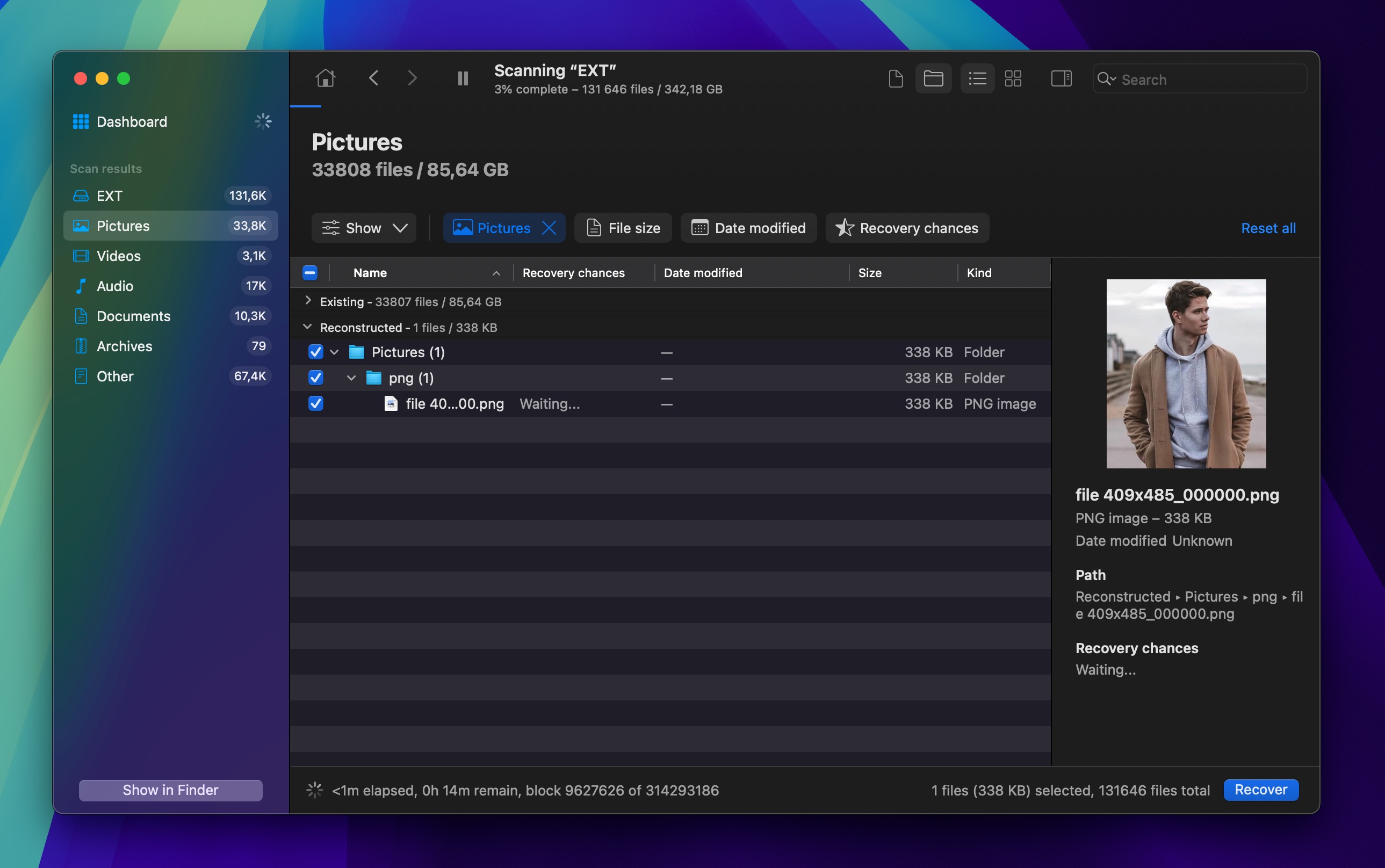Remove the Pictures filter with X

(x=549, y=228)
